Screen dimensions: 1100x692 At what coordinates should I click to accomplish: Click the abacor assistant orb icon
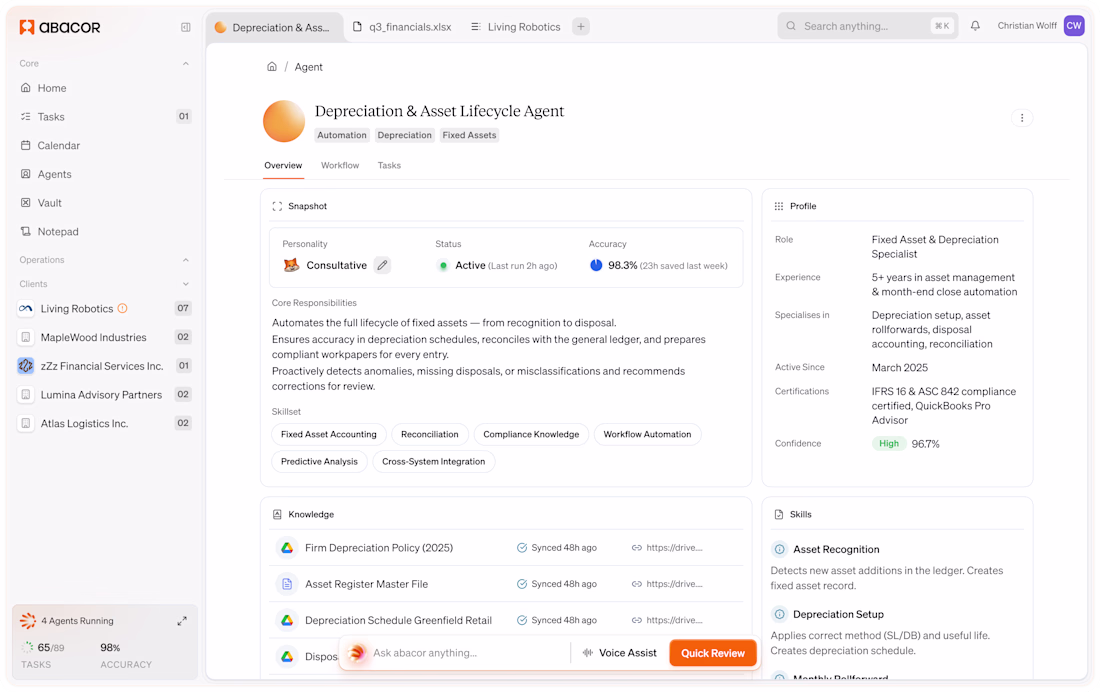(356, 653)
